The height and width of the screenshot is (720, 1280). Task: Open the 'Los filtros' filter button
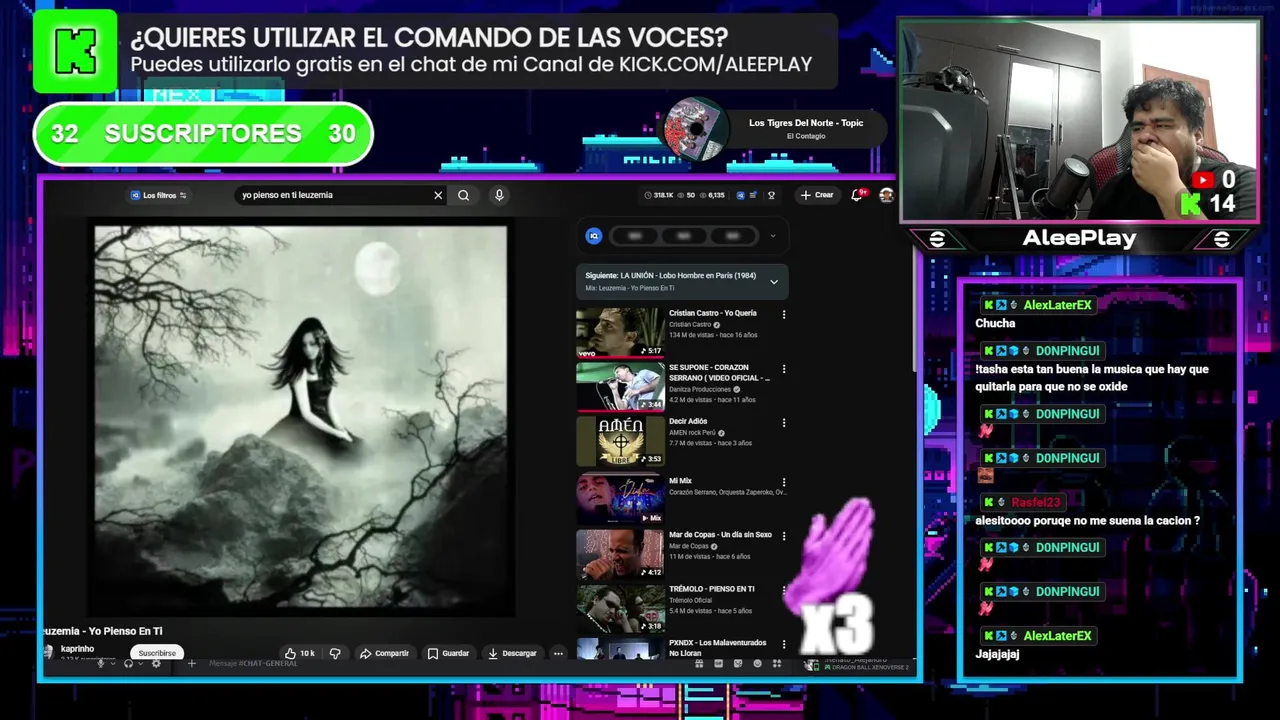[x=159, y=195]
